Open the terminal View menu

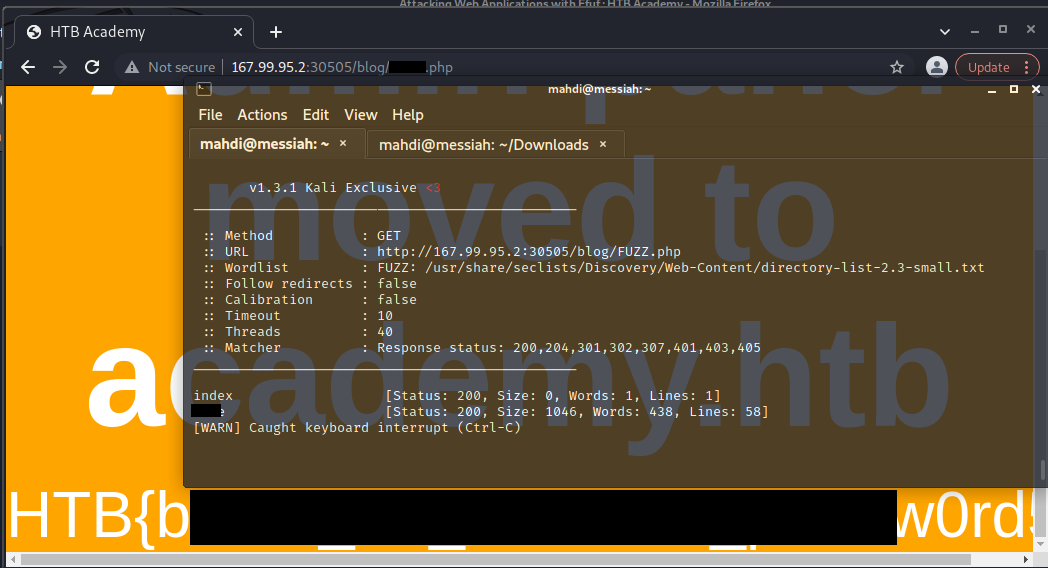[360, 115]
